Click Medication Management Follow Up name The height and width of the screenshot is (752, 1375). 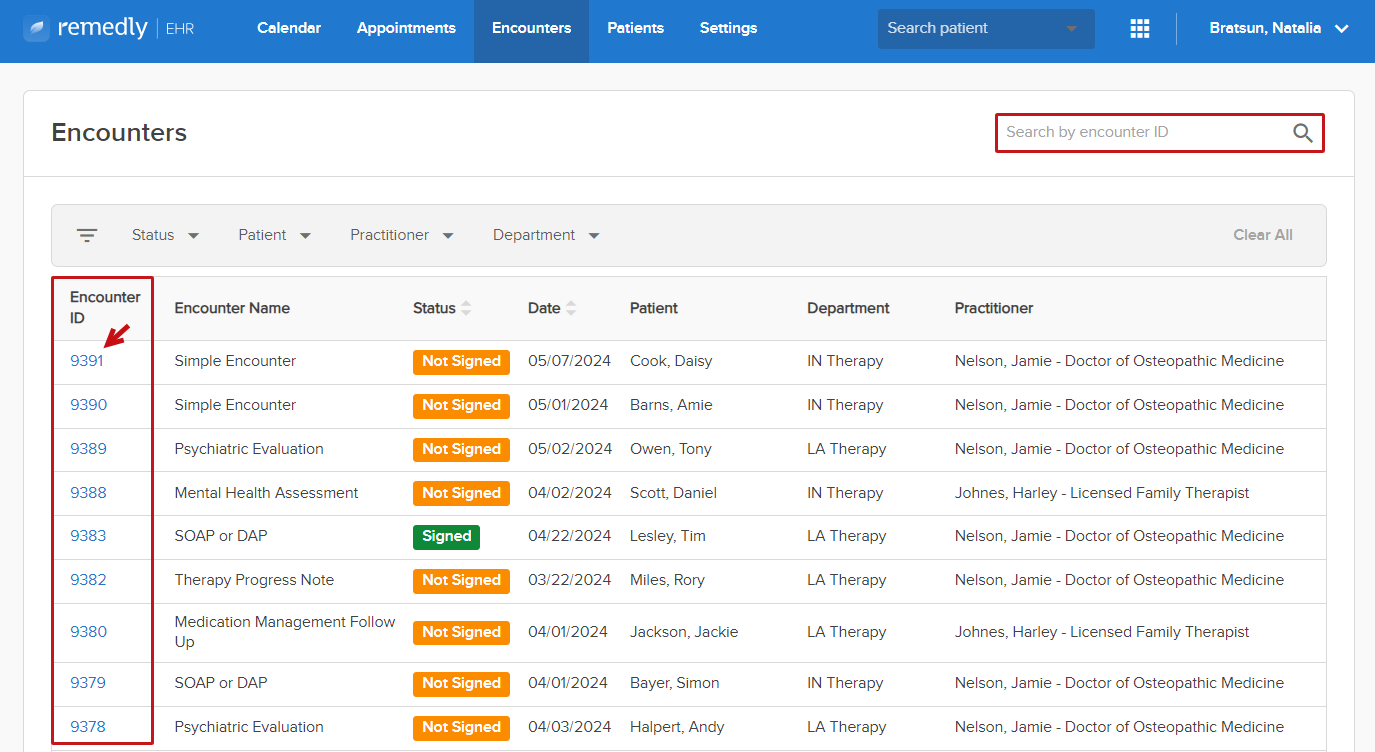[x=285, y=632]
